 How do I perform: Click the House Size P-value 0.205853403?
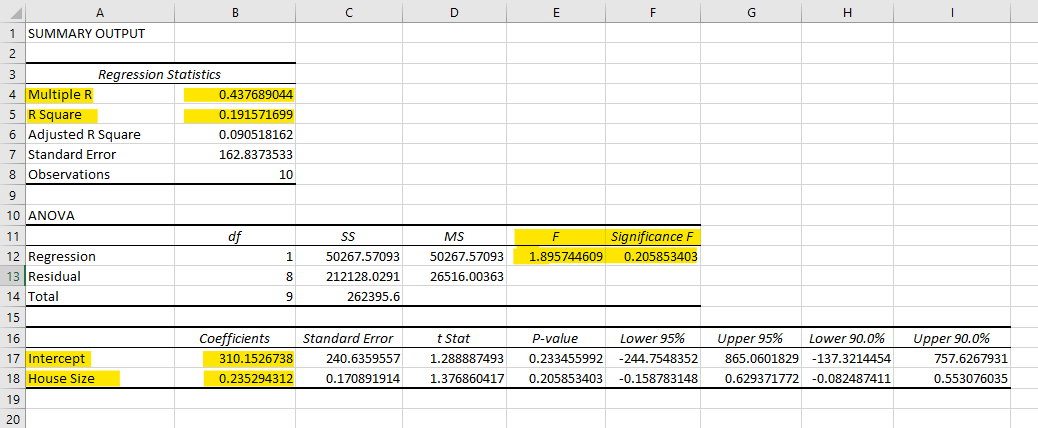pyautogui.click(x=555, y=379)
